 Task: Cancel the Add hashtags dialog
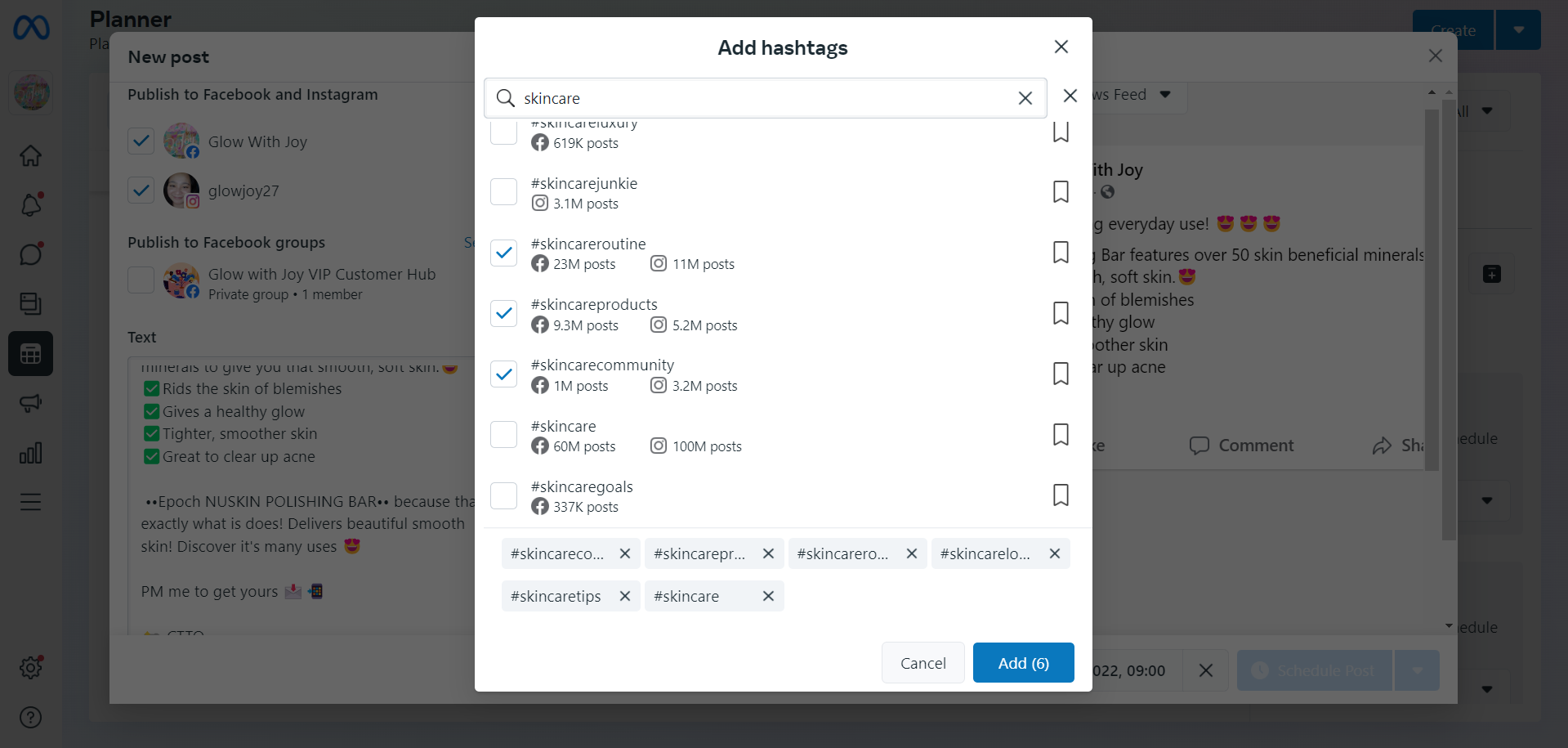point(922,663)
